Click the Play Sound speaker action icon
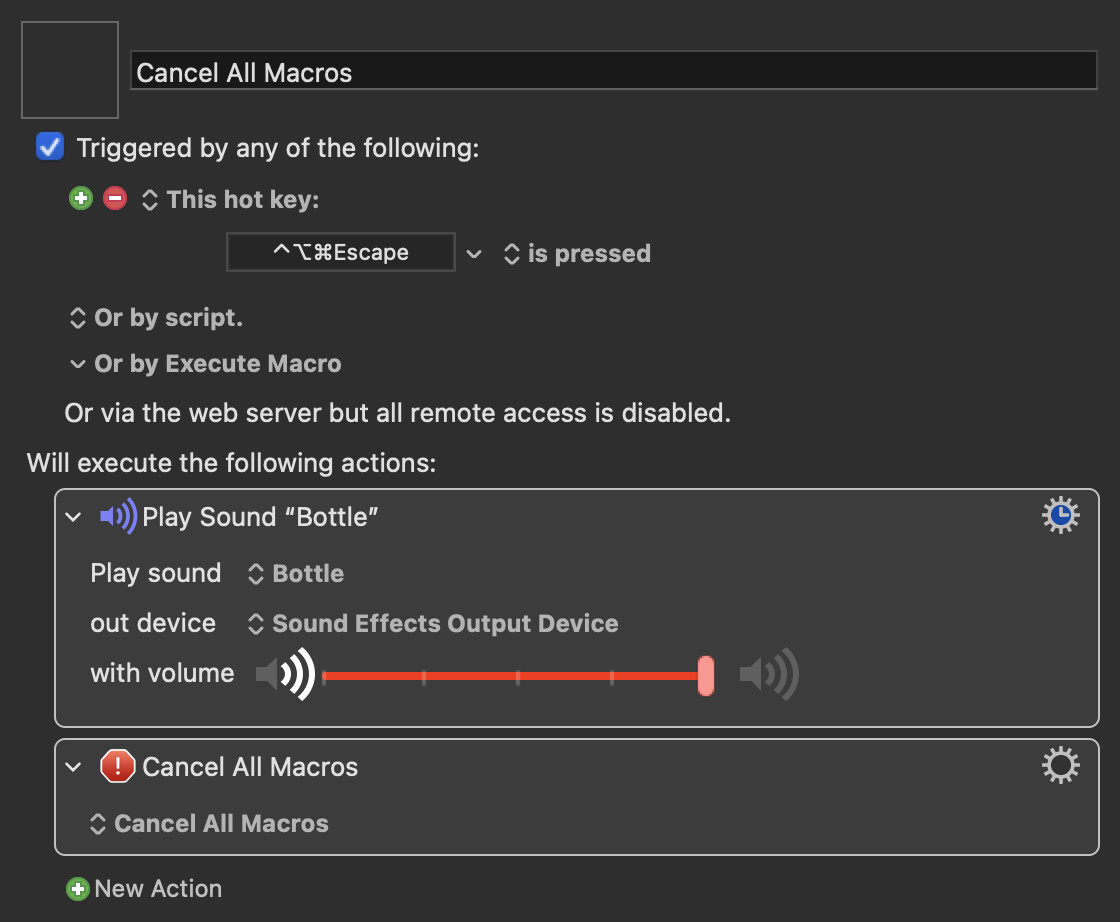 (x=118, y=516)
